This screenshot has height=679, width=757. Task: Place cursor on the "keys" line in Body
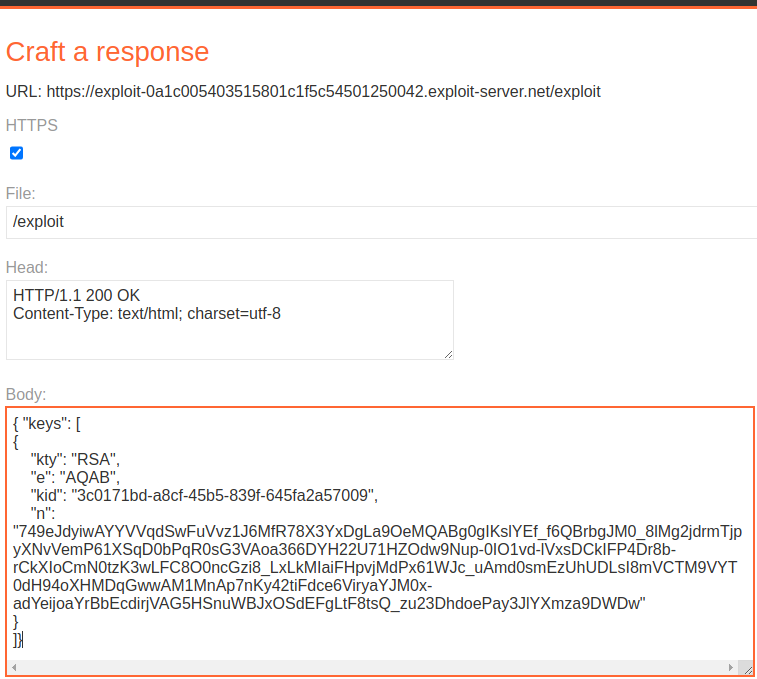[x=47, y=424]
